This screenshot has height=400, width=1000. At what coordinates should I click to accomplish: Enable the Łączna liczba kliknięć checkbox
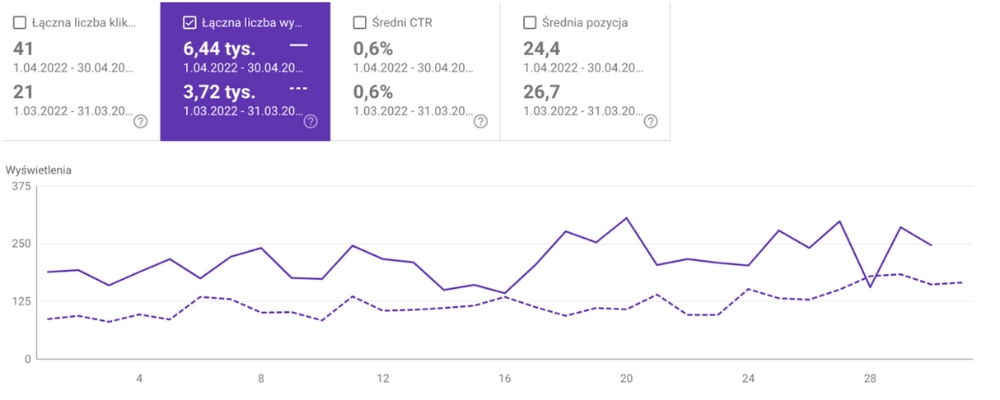(x=20, y=22)
